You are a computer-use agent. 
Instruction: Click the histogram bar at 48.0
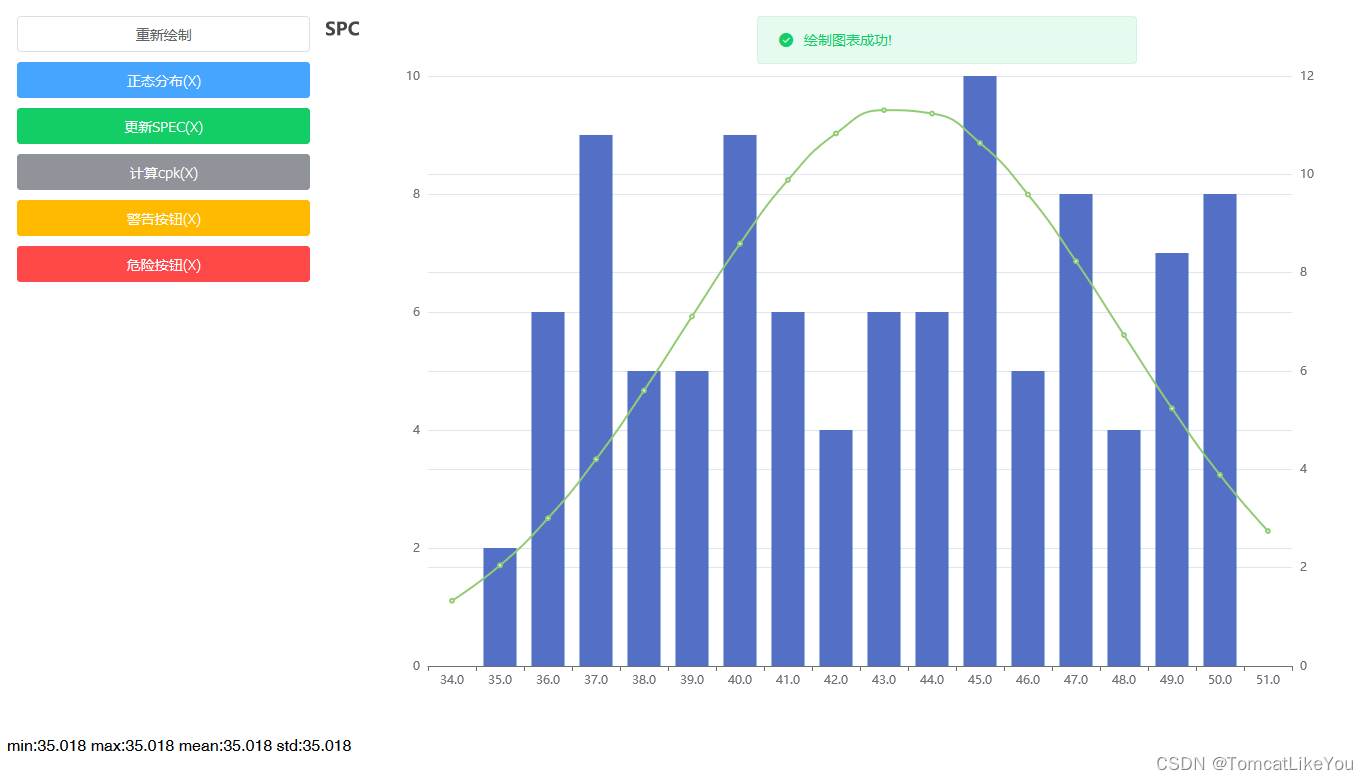coord(1124,548)
